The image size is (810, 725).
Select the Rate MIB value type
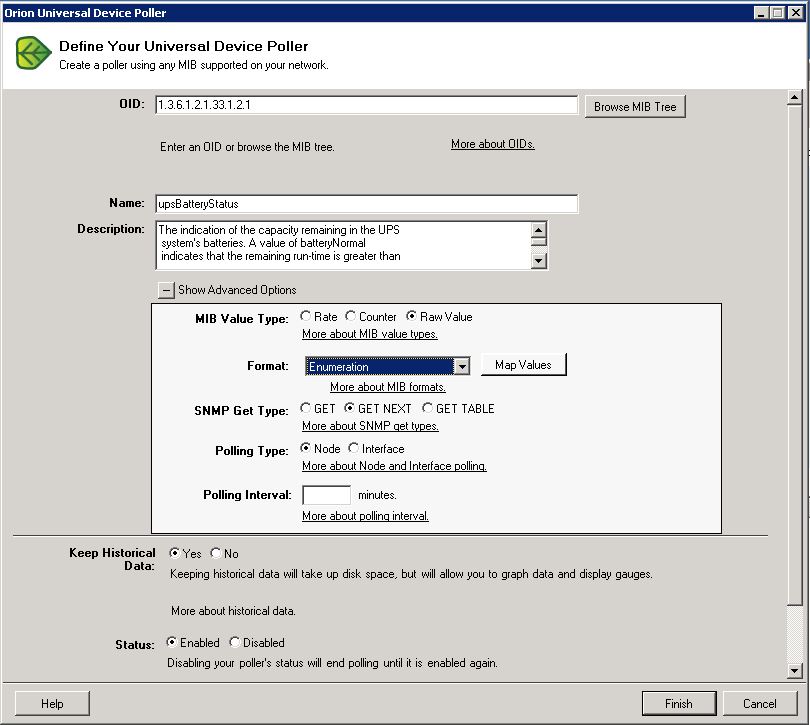pos(305,316)
